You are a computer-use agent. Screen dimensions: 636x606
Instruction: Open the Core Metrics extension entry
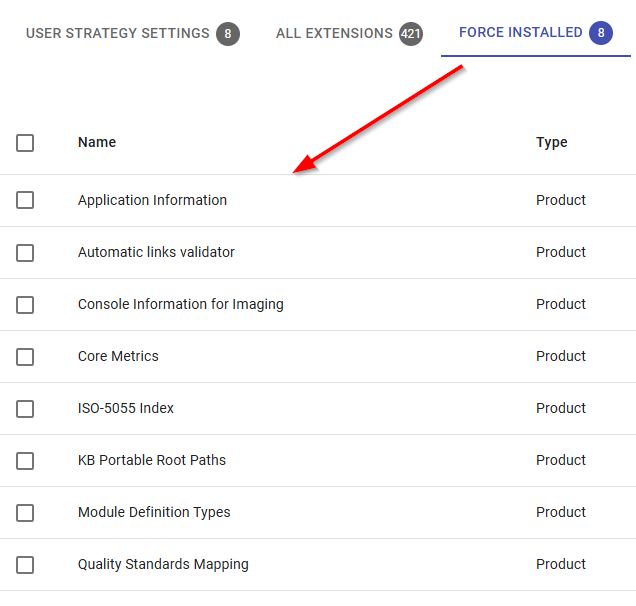(x=118, y=356)
